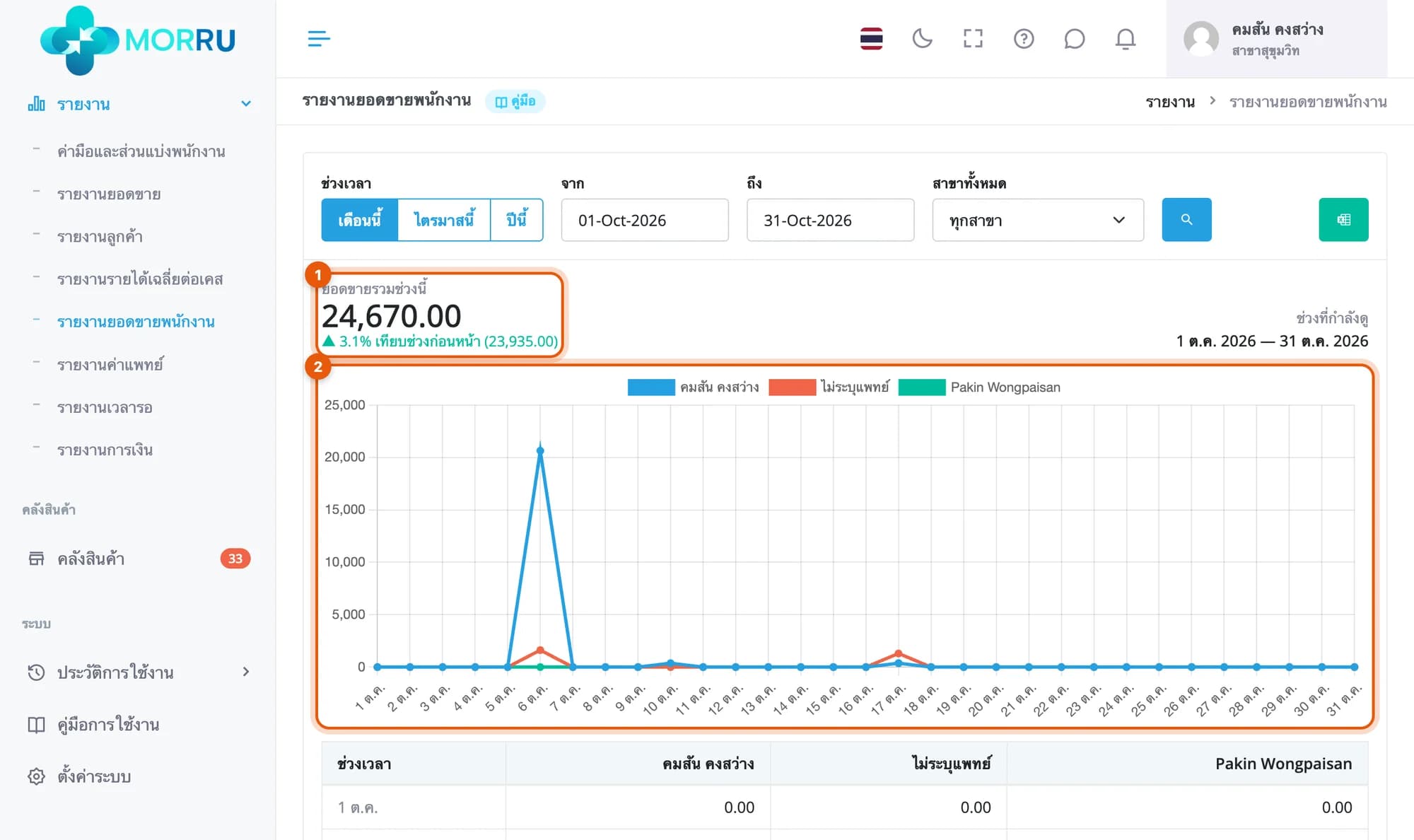
Task: Select the ปีนี้ period tab
Action: 517,220
